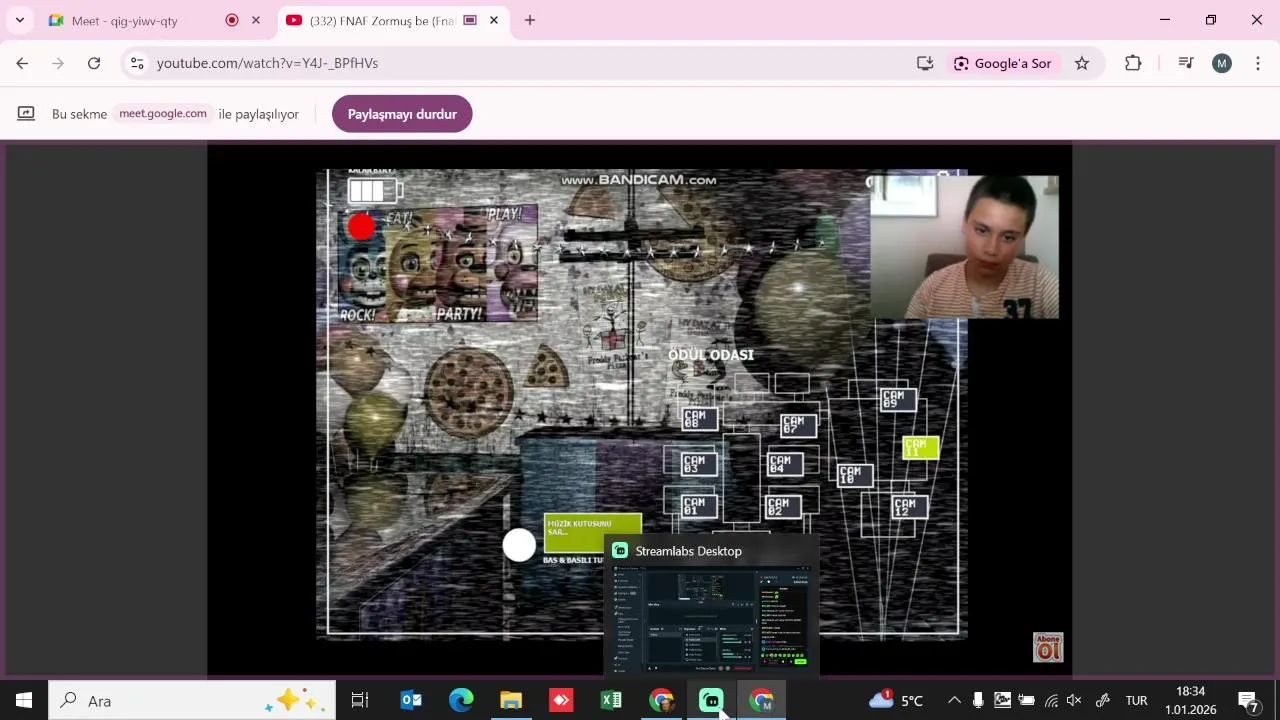Go back to the previous page

tap(22, 63)
